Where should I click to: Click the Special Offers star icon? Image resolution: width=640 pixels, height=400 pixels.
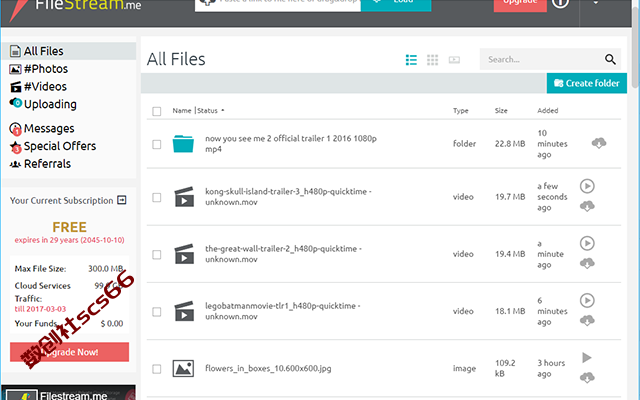16,147
